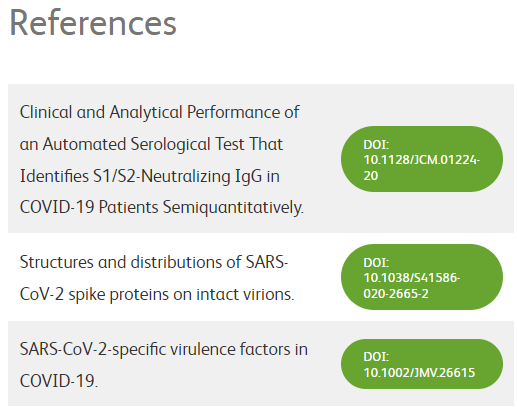This screenshot has height=409, width=517.
Task: Click the 'COVID-19 Patients Semiquantitatively' text line
Action: click(x=162, y=207)
